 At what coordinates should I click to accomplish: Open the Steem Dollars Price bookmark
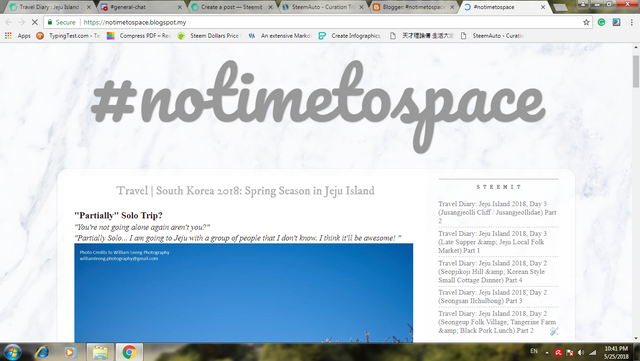pos(210,36)
